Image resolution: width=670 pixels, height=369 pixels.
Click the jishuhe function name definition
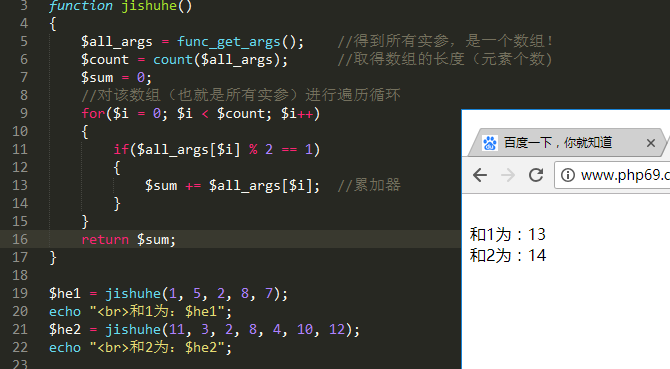[x=150, y=6]
